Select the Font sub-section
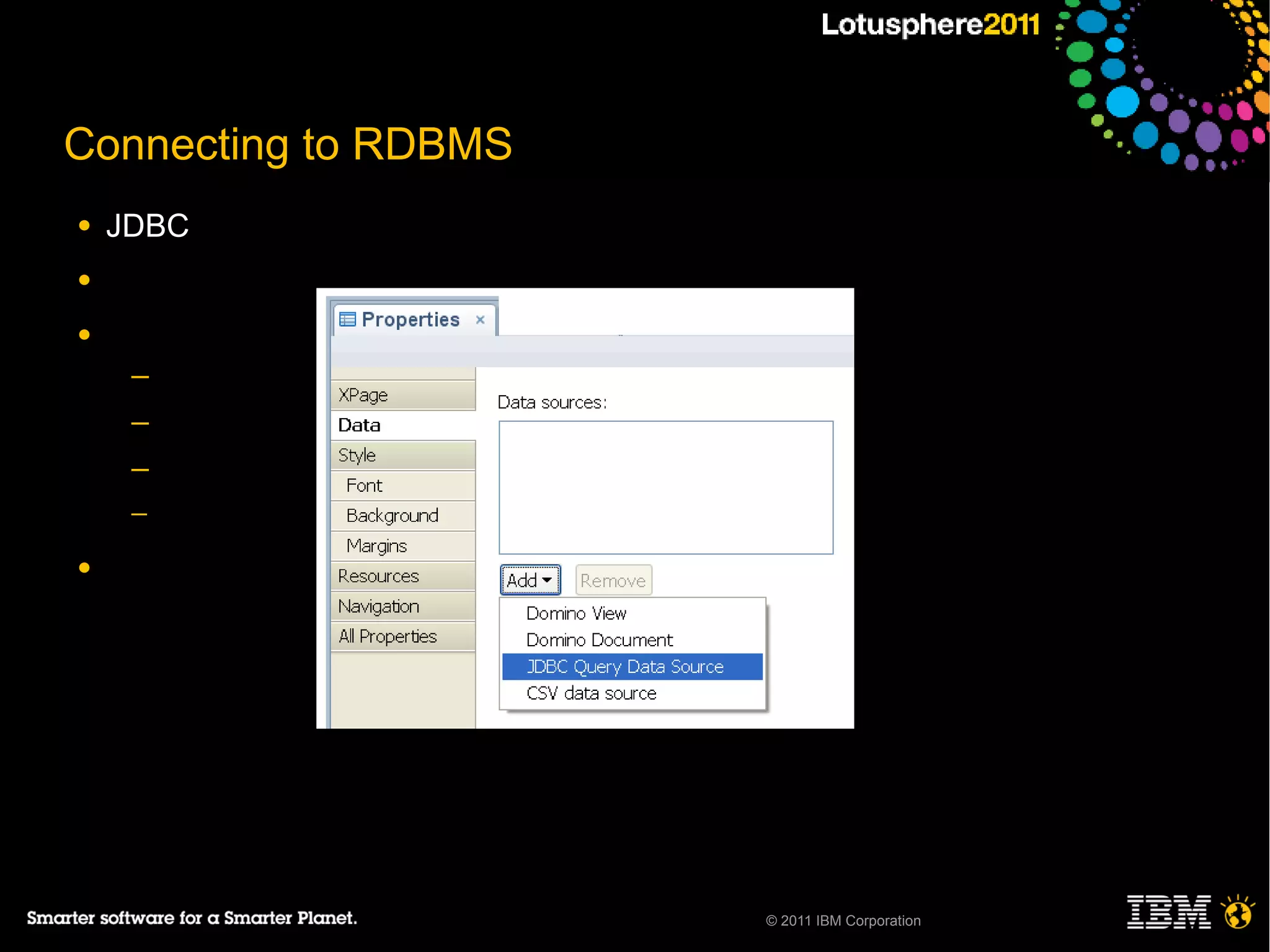The width and height of the screenshot is (1270, 952). pos(403,486)
